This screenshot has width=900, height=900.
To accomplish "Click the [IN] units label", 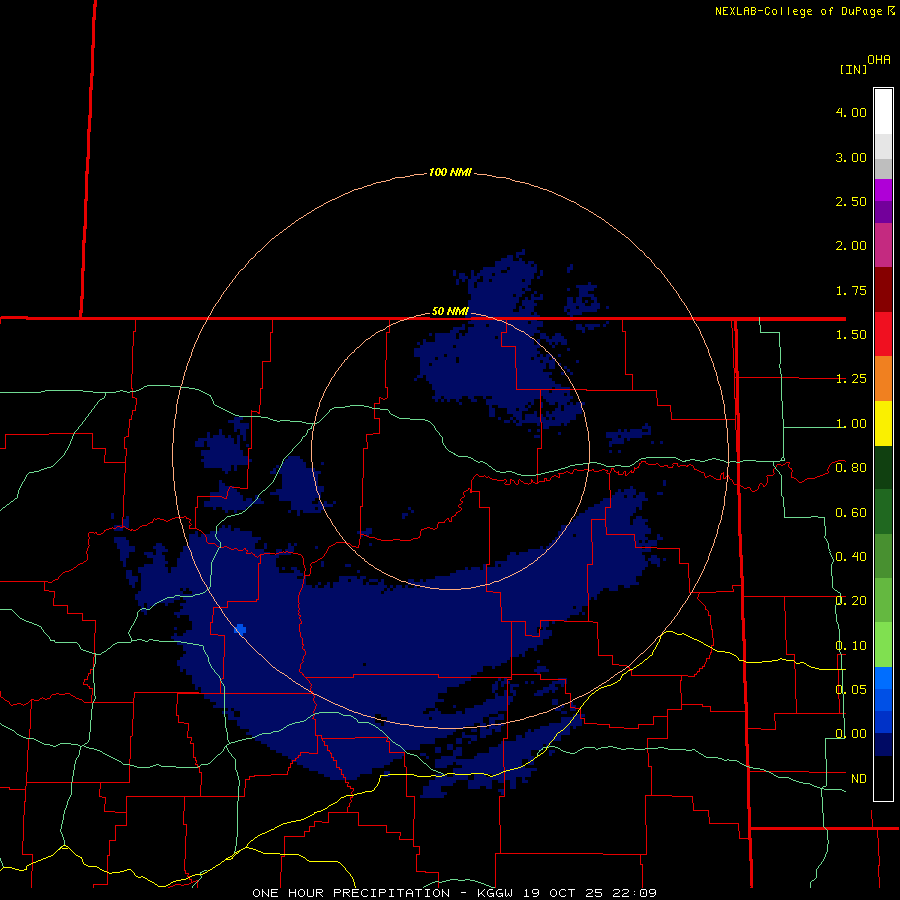I will click(x=853, y=69).
